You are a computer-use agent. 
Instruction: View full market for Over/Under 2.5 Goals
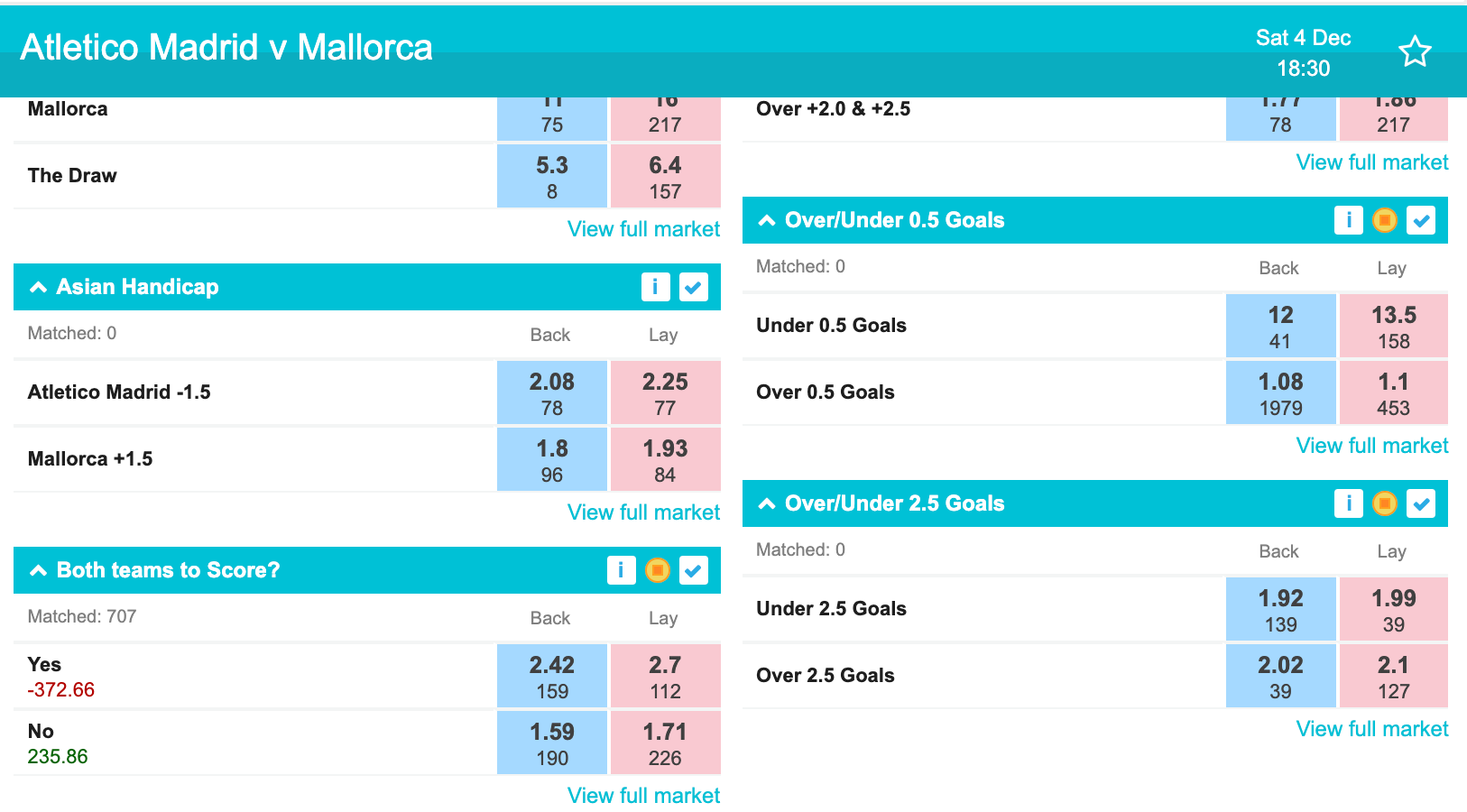1372,729
